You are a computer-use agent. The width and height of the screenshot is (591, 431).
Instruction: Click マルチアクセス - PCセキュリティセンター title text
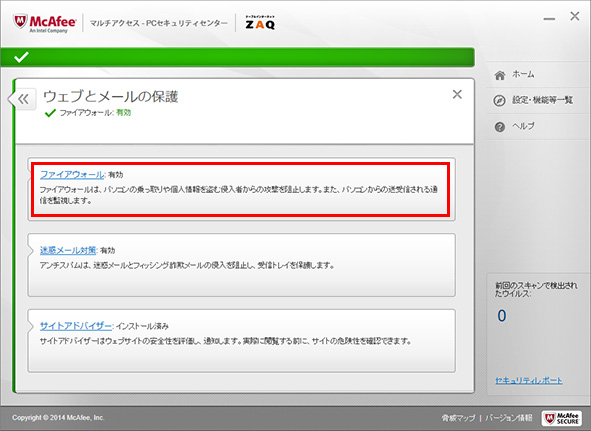point(159,23)
